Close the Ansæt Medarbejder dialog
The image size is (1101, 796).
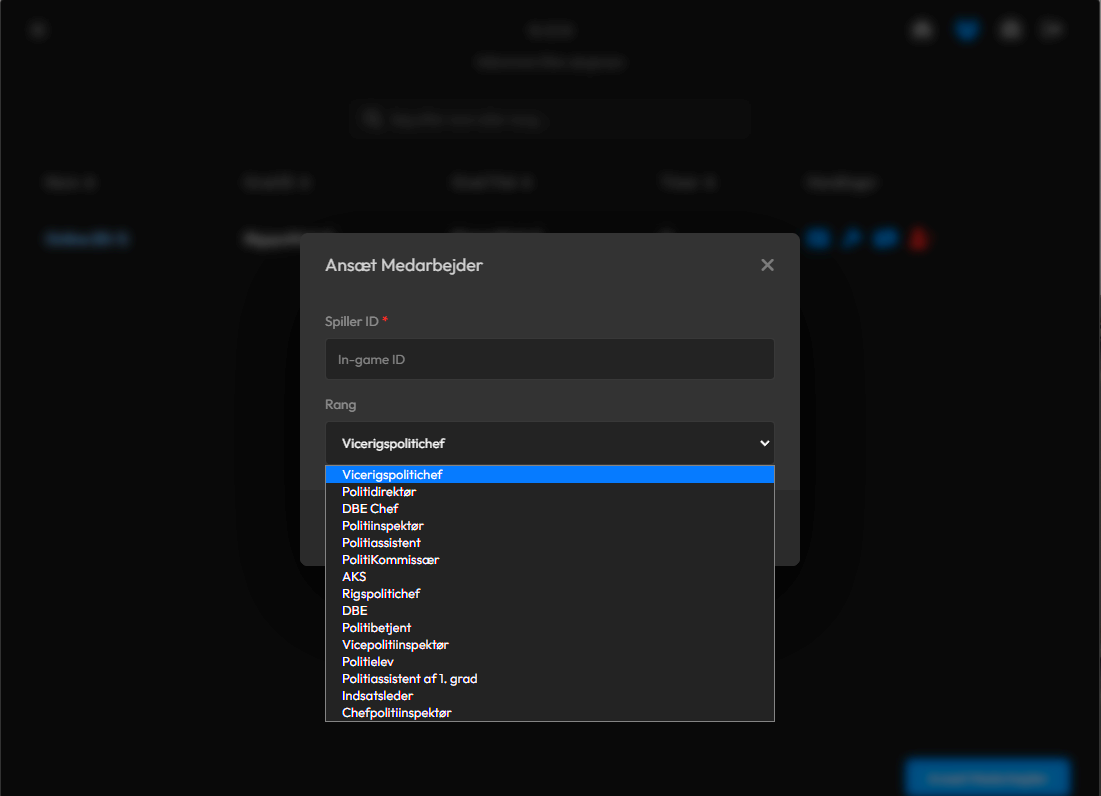[x=767, y=265]
